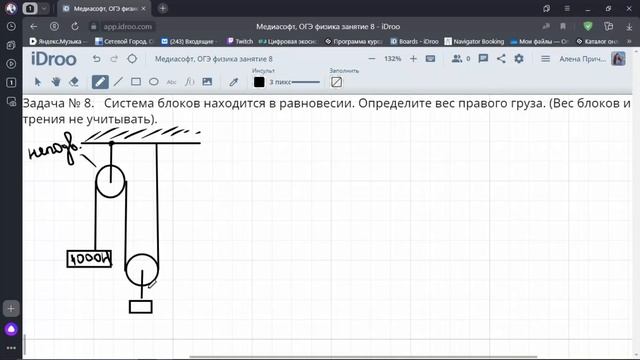Zoom in with the plus button
Image resolution: width=640 pixels, height=360 pixels.
point(413,59)
